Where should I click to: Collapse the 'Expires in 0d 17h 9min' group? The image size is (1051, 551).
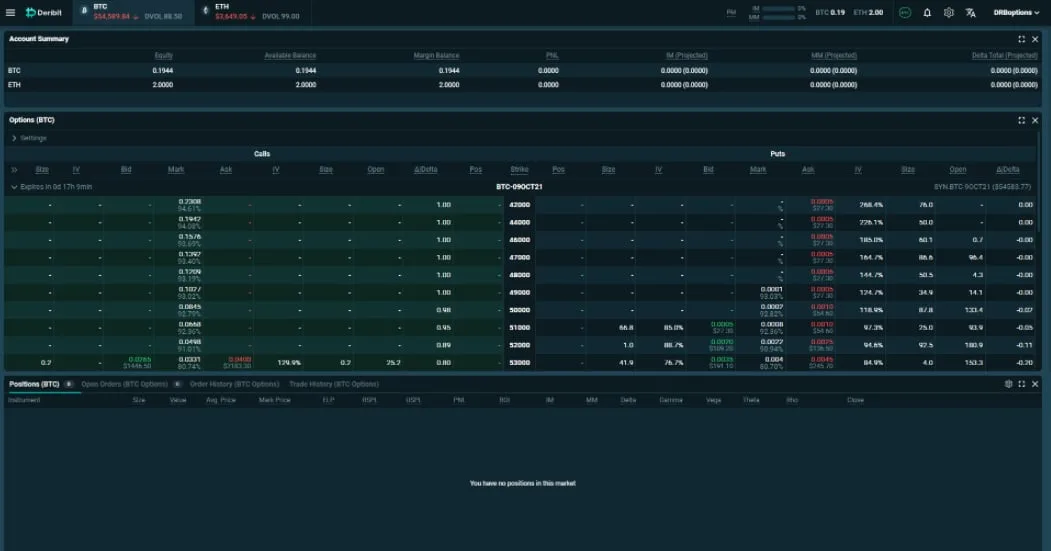(x=51, y=187)
